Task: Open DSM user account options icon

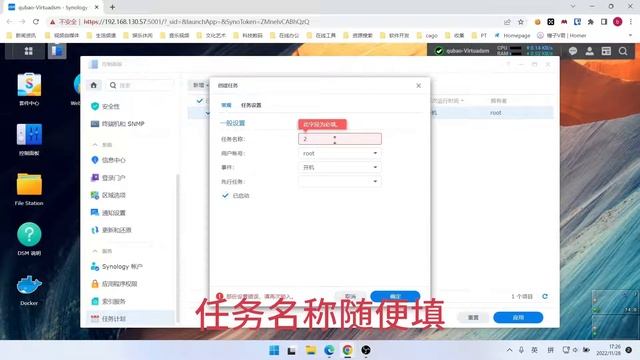Action: (589, 51)
